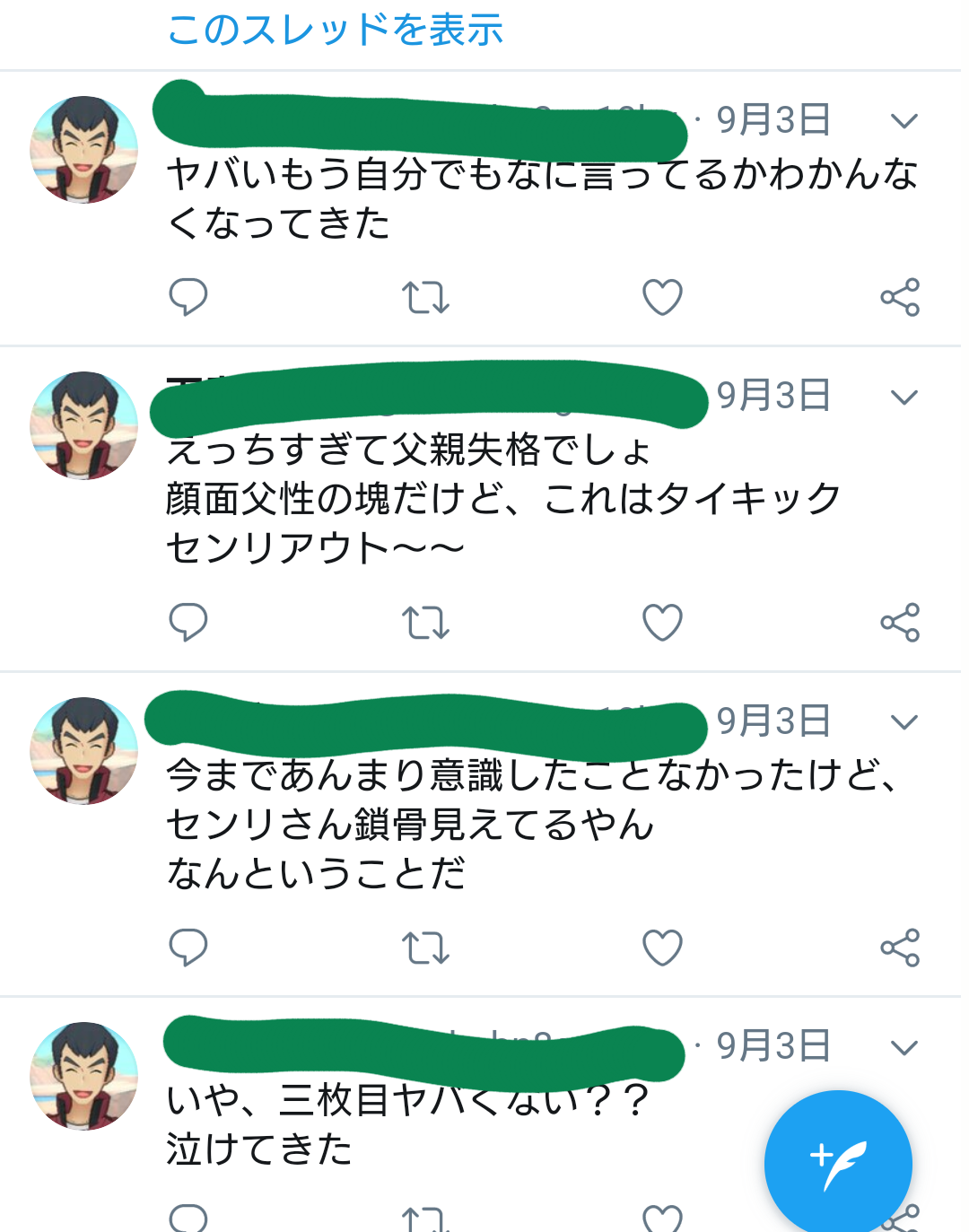Share the ヤバいもう自分でも tweet

click(900, 297)
